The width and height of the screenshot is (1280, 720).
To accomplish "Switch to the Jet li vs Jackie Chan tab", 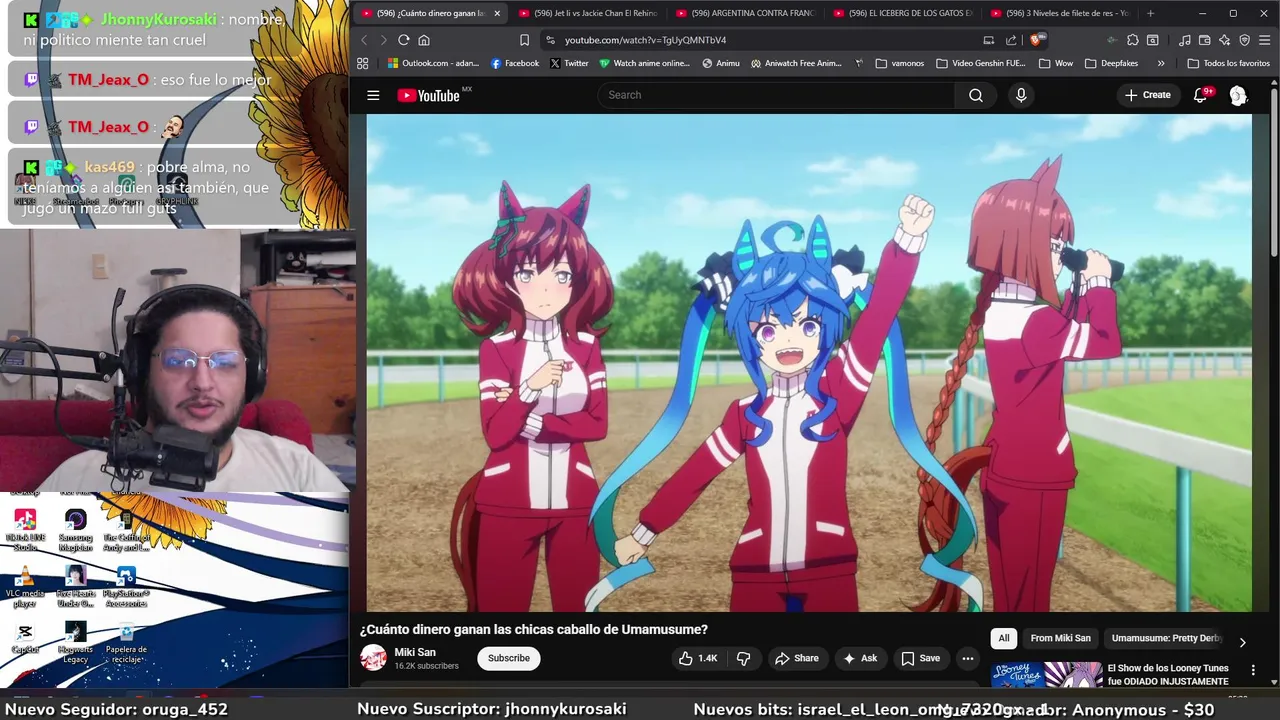I will click(x=588, y=13).
